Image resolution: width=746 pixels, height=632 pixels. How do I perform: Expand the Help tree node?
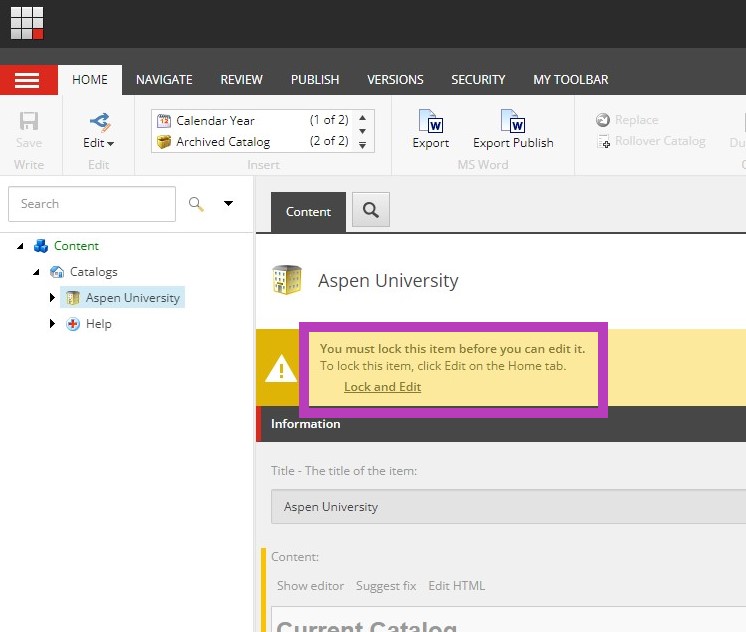(x=53, y=324)
